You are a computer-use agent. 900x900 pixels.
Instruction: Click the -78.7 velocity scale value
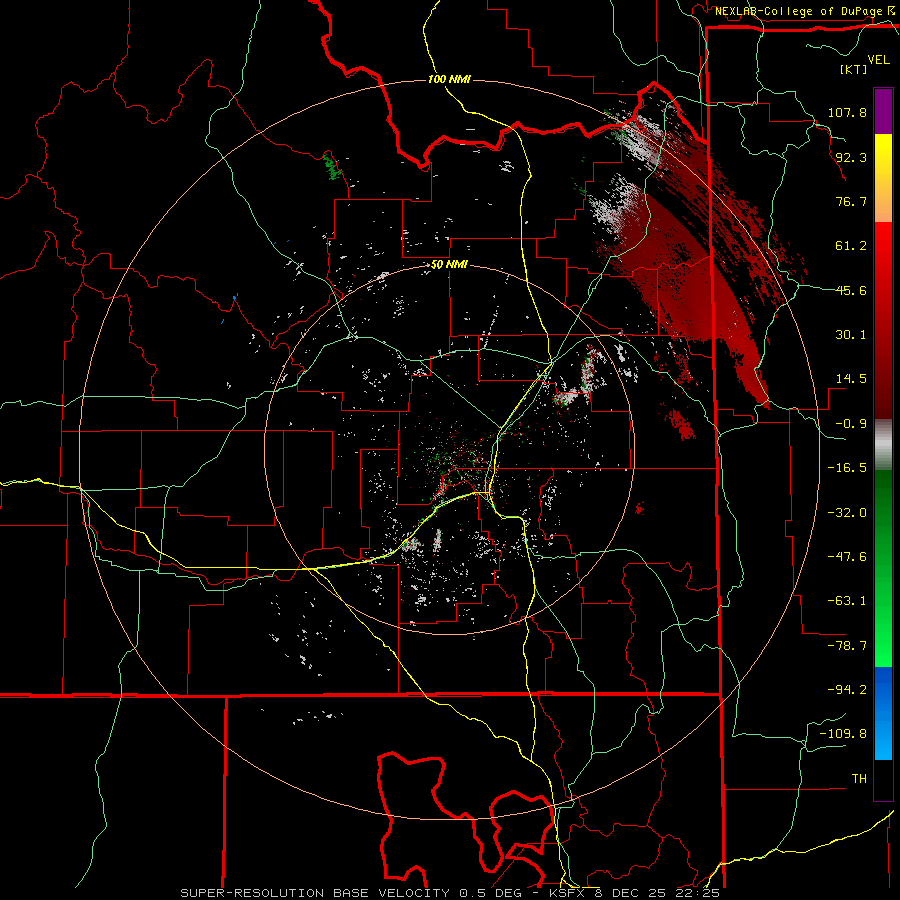coord(847,646)
